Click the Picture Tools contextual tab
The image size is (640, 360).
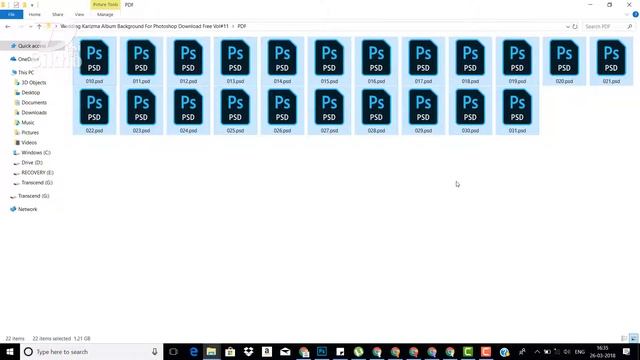(105, 4)
